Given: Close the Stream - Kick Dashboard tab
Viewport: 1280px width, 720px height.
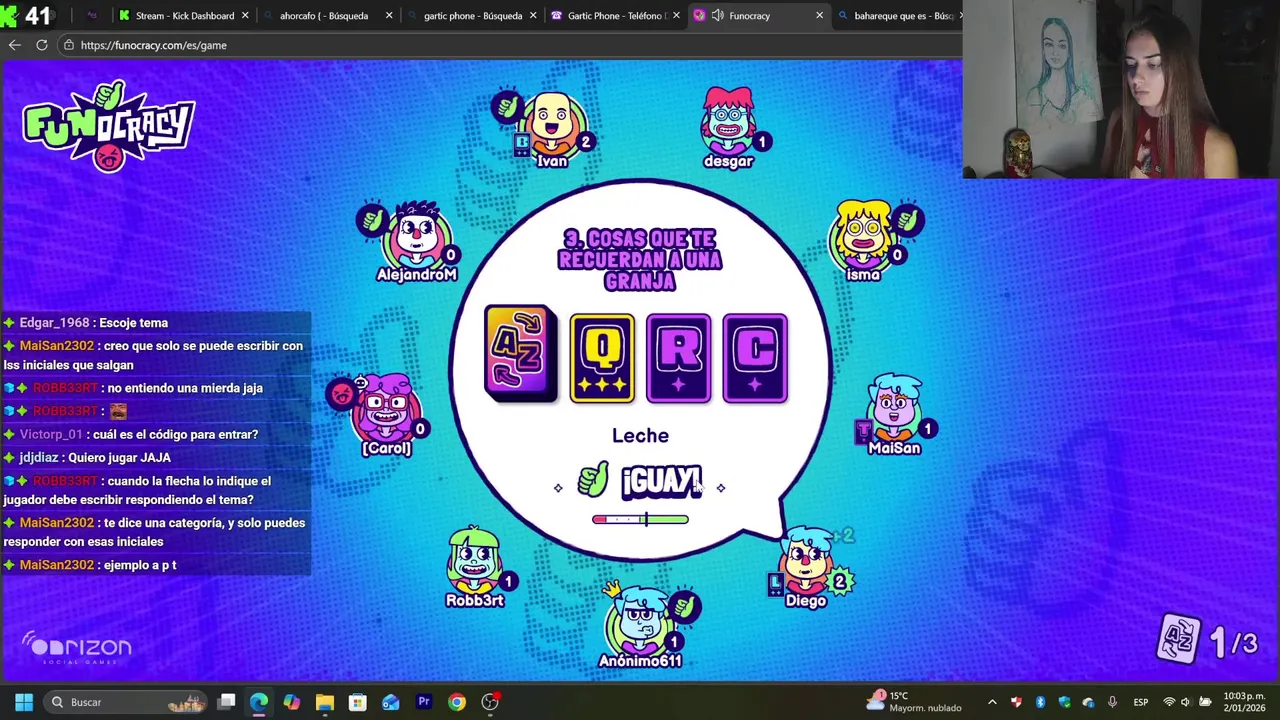Looking at the screenshot, I should (245, 15).
